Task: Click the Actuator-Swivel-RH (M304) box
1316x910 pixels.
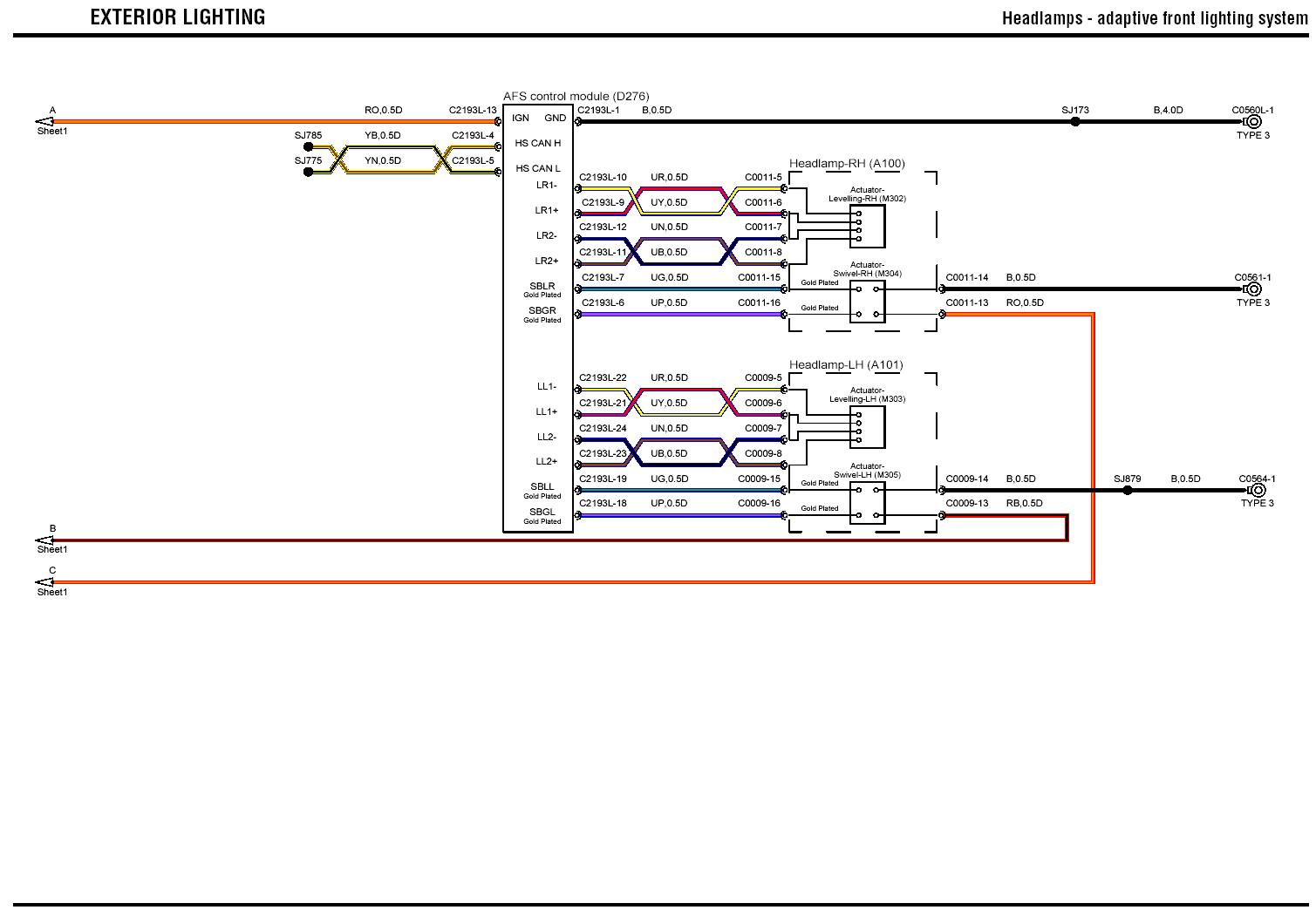Action: (x=868, y=302)
